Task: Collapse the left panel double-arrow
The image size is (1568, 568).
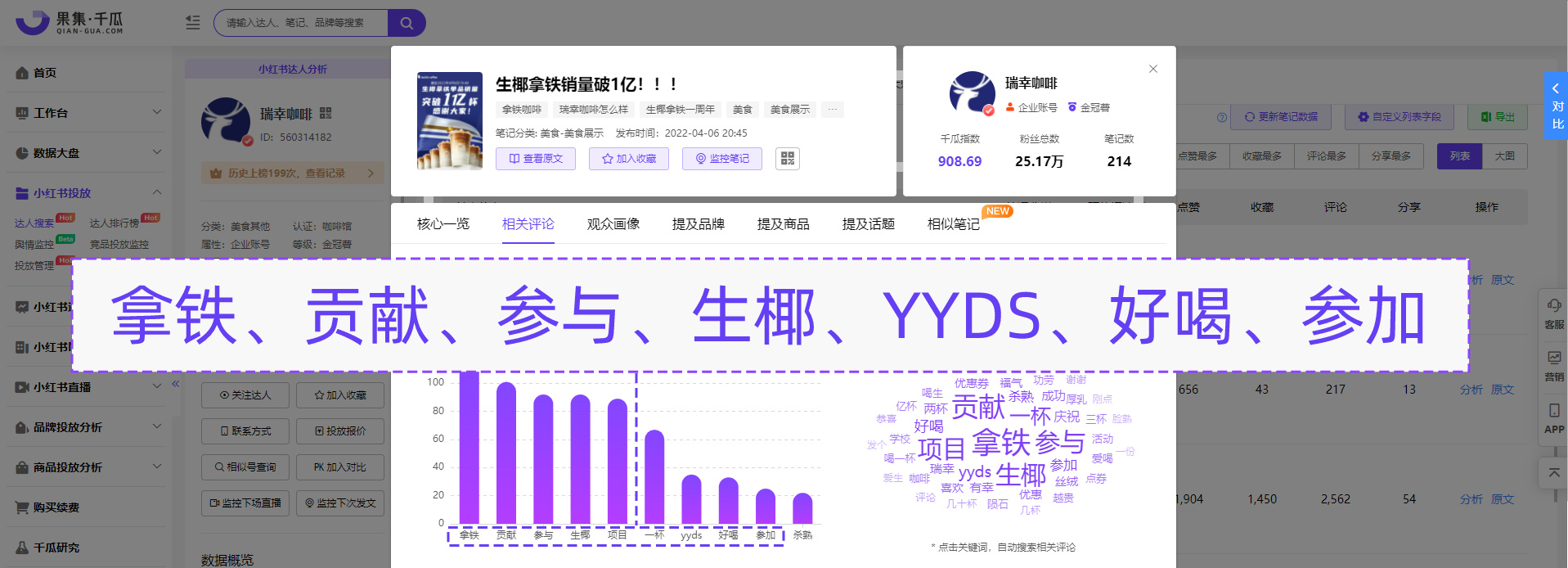Action: (175, 384)
